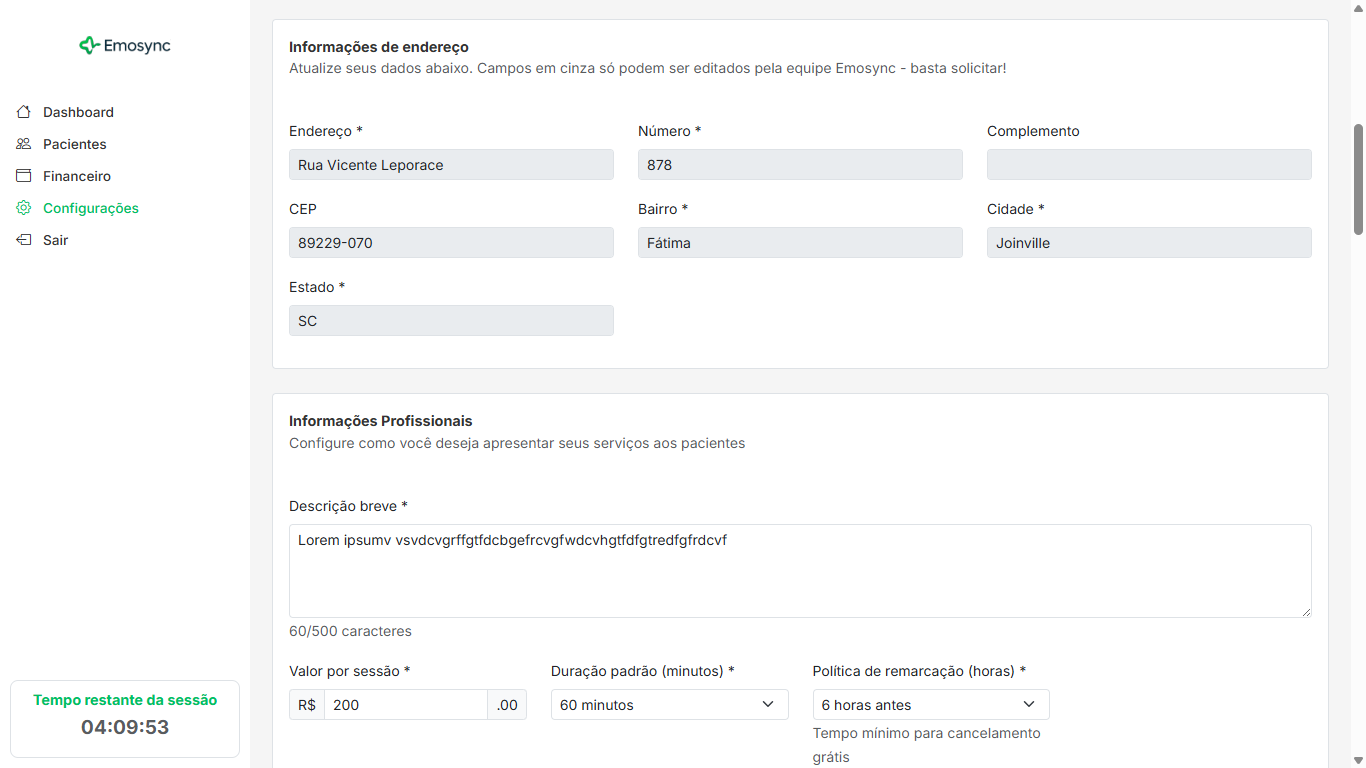
Task: Grab the textarea resize handle corner
Action: coord(1305,611)
